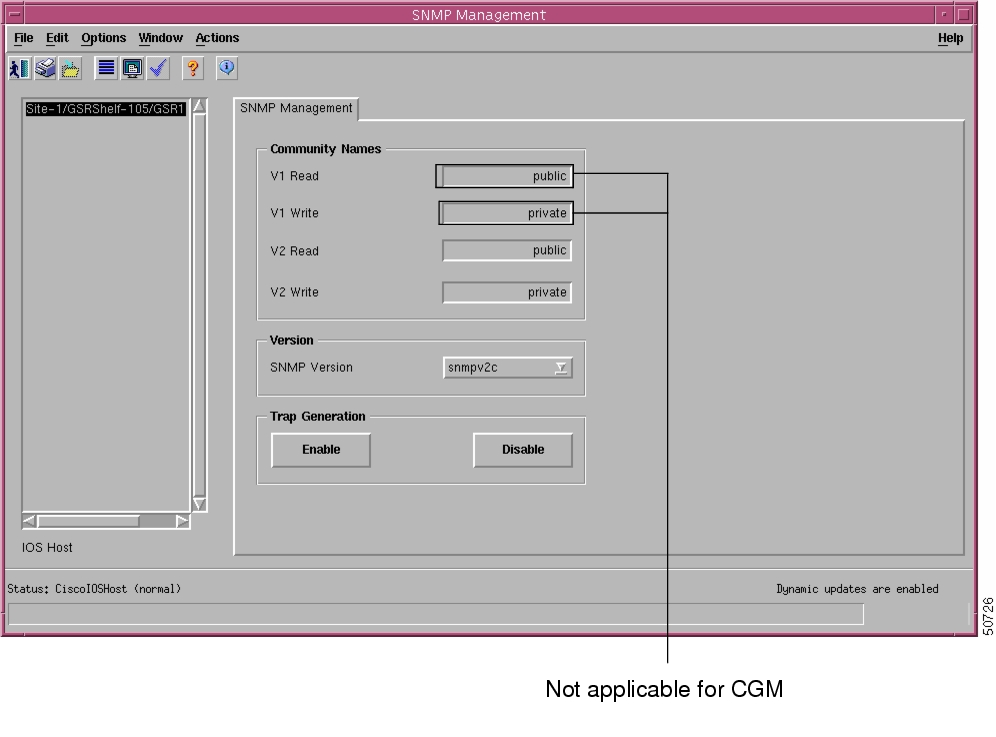Viewport: 996px width, 737px height.
Task: Click the V2 Read community field
Action: click(507, 251)
